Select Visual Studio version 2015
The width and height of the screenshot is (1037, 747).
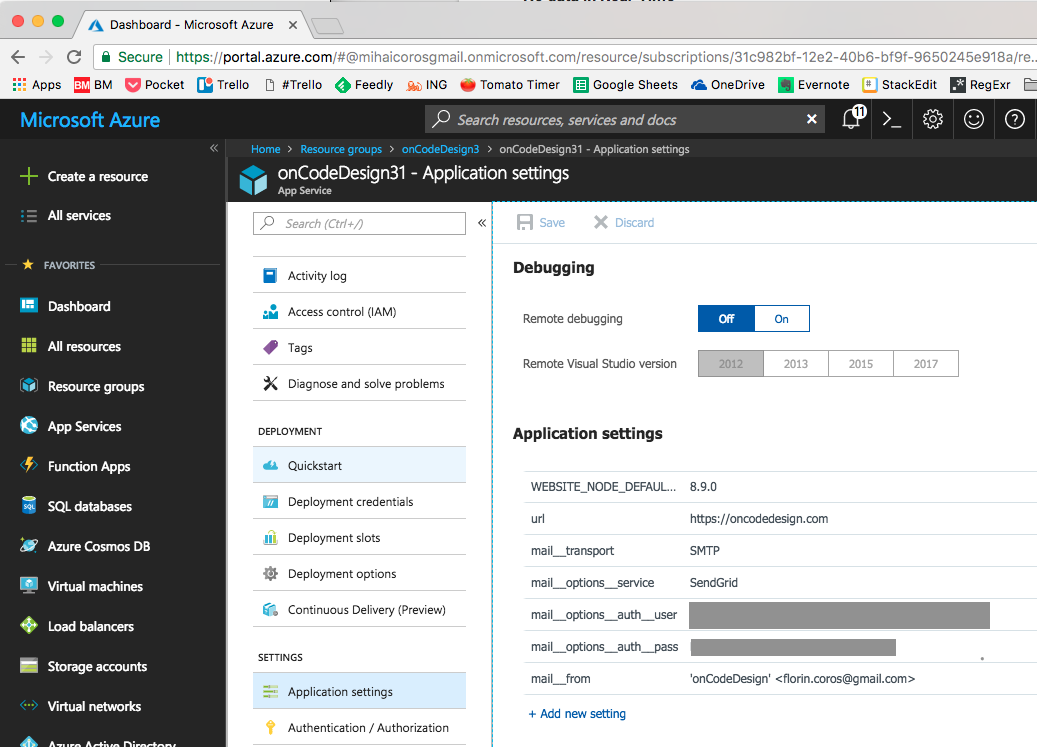pos(860,364)
